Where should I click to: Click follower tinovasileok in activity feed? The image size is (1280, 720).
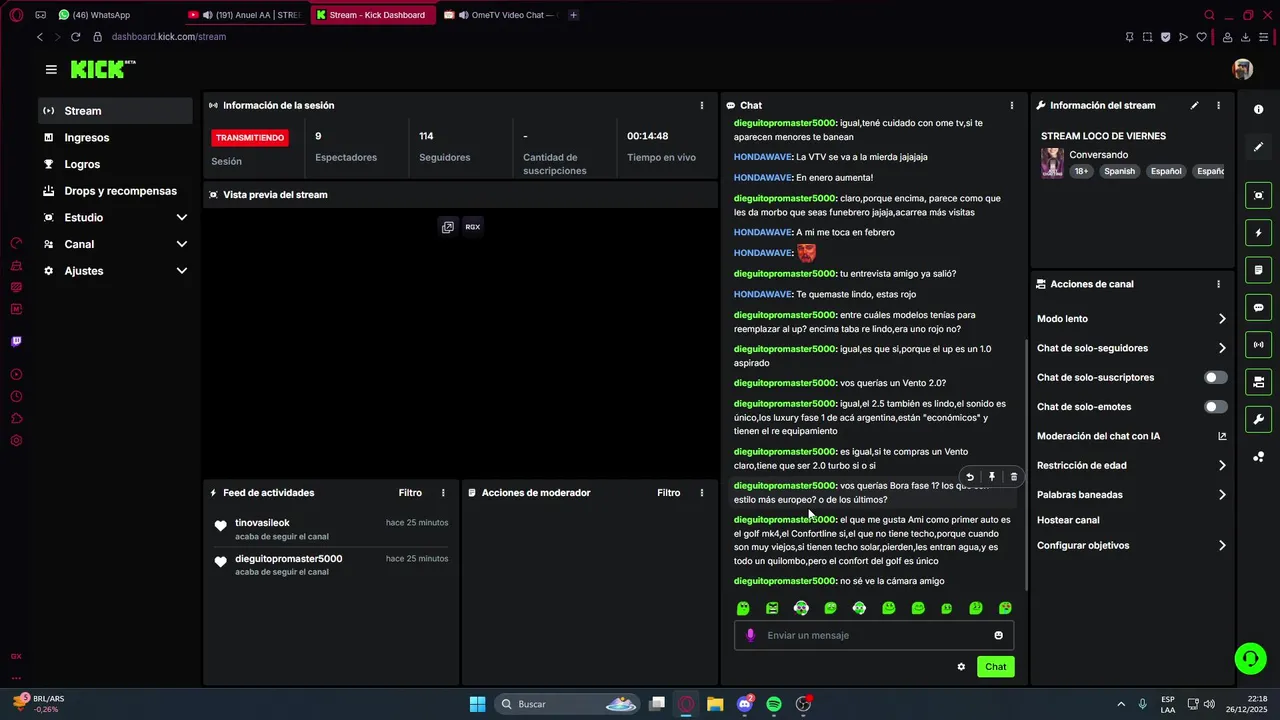pos(262,523)
